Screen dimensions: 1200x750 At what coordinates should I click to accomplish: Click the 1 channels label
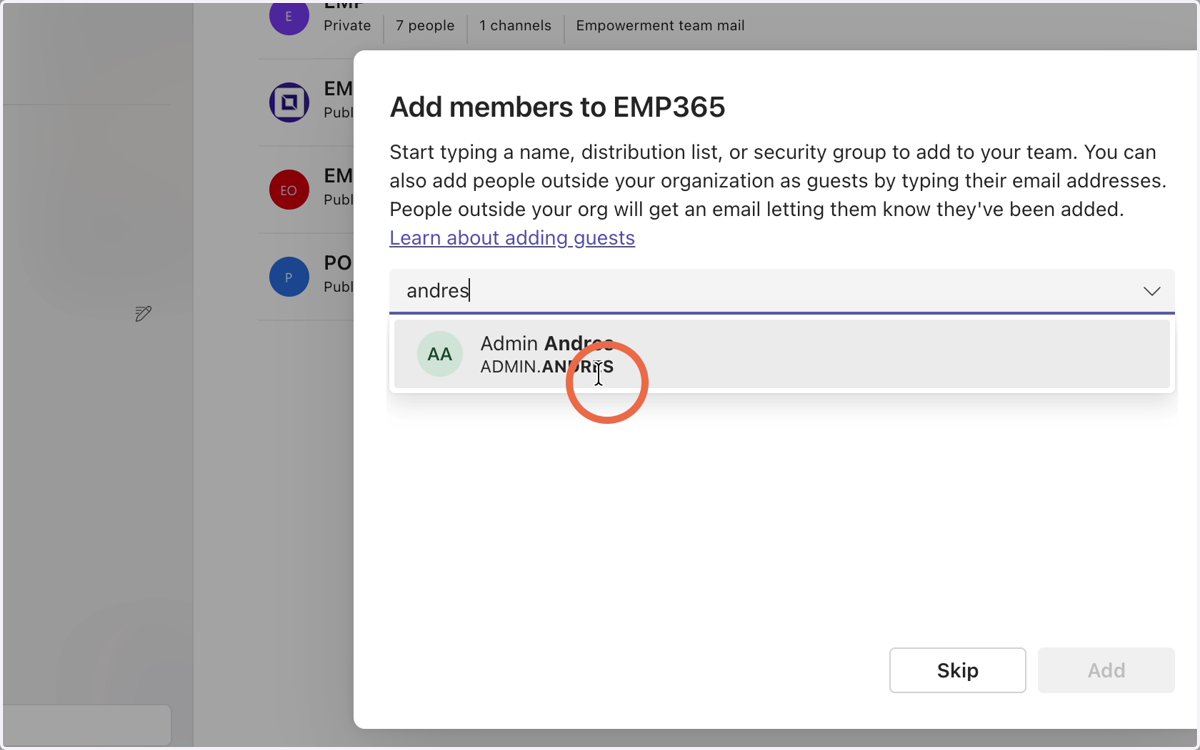[x=515, y=26]
